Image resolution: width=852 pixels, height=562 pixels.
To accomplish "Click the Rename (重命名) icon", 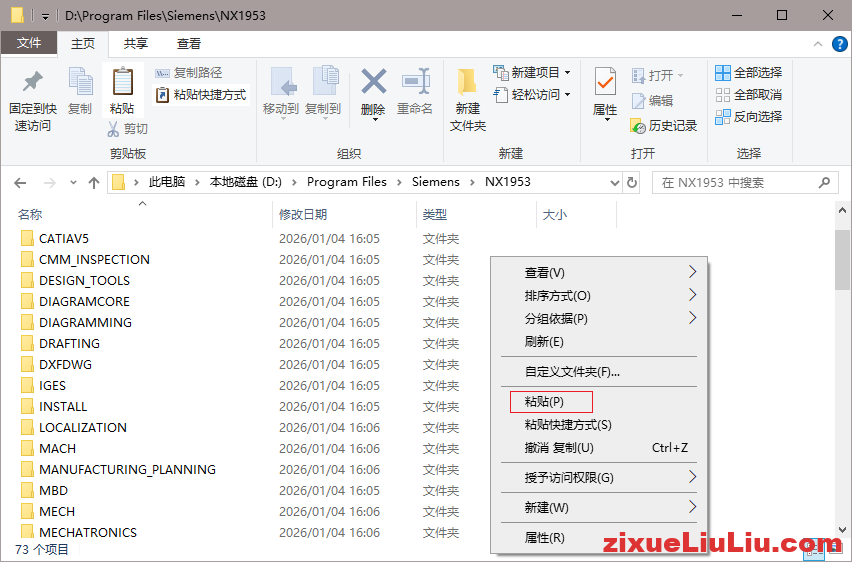I will point(415,82).
